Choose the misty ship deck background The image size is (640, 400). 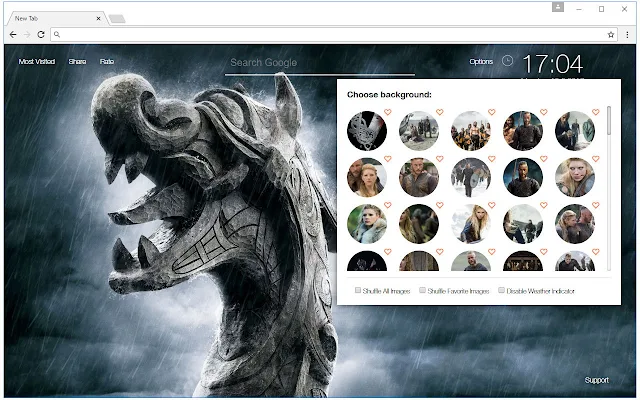click(523, 224)
